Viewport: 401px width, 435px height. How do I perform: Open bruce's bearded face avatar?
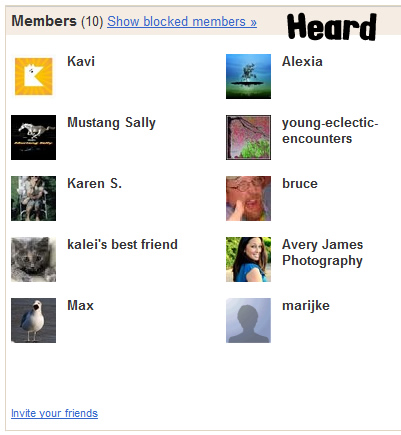click(248, 198)
